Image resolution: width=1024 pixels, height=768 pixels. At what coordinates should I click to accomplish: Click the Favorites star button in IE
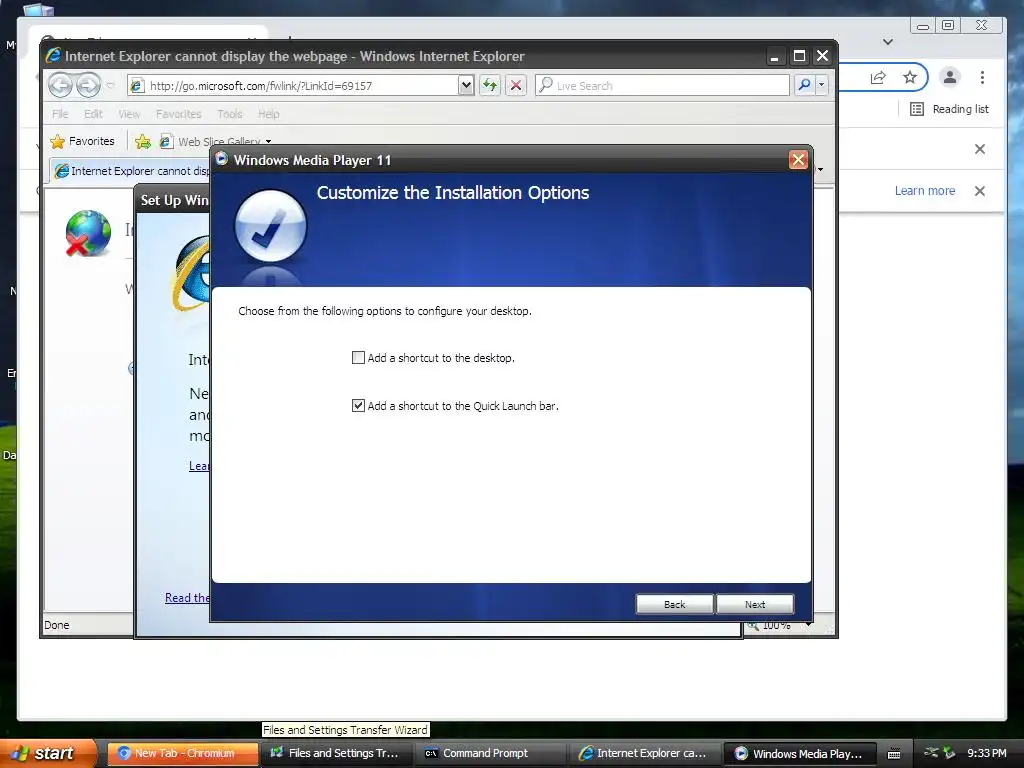point(82,141)
